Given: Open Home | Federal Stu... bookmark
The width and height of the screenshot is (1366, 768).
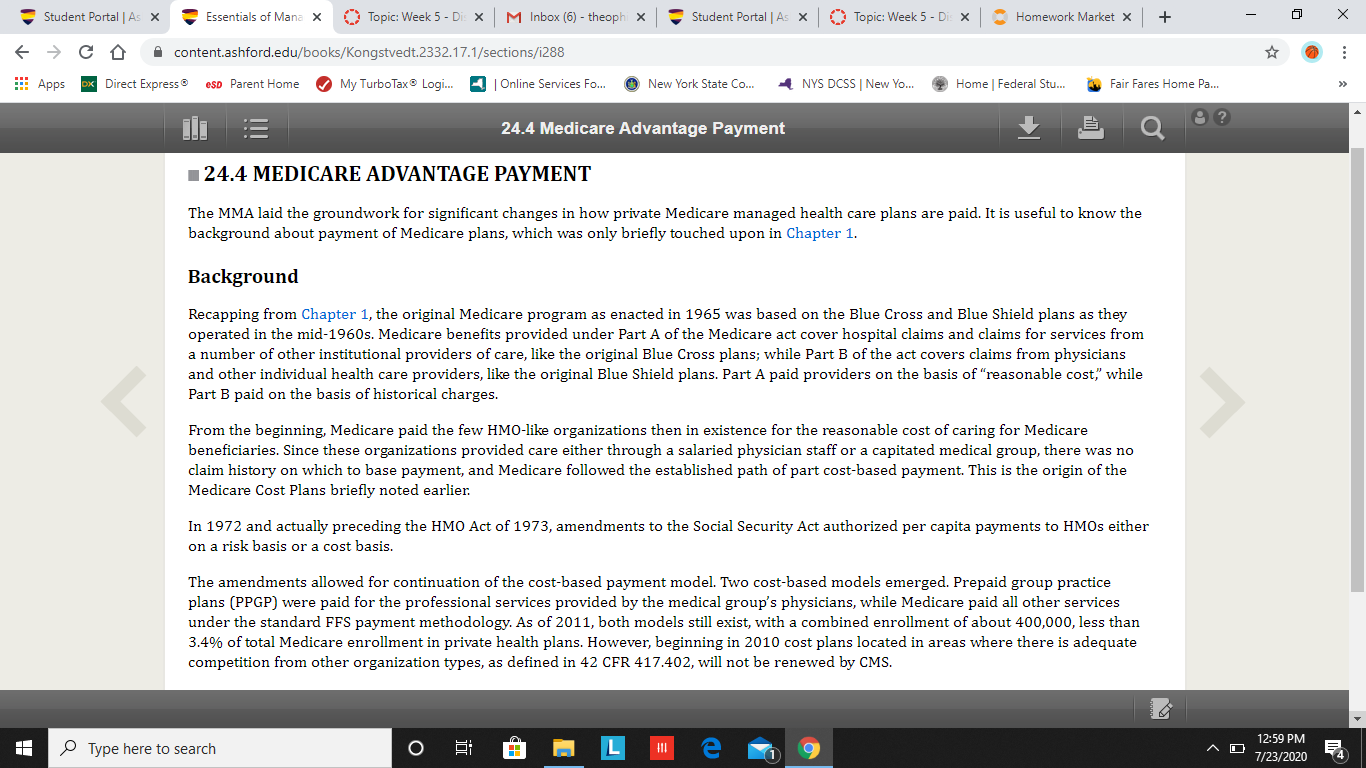Looking at the screenshot, I should (x=998, y=84).
